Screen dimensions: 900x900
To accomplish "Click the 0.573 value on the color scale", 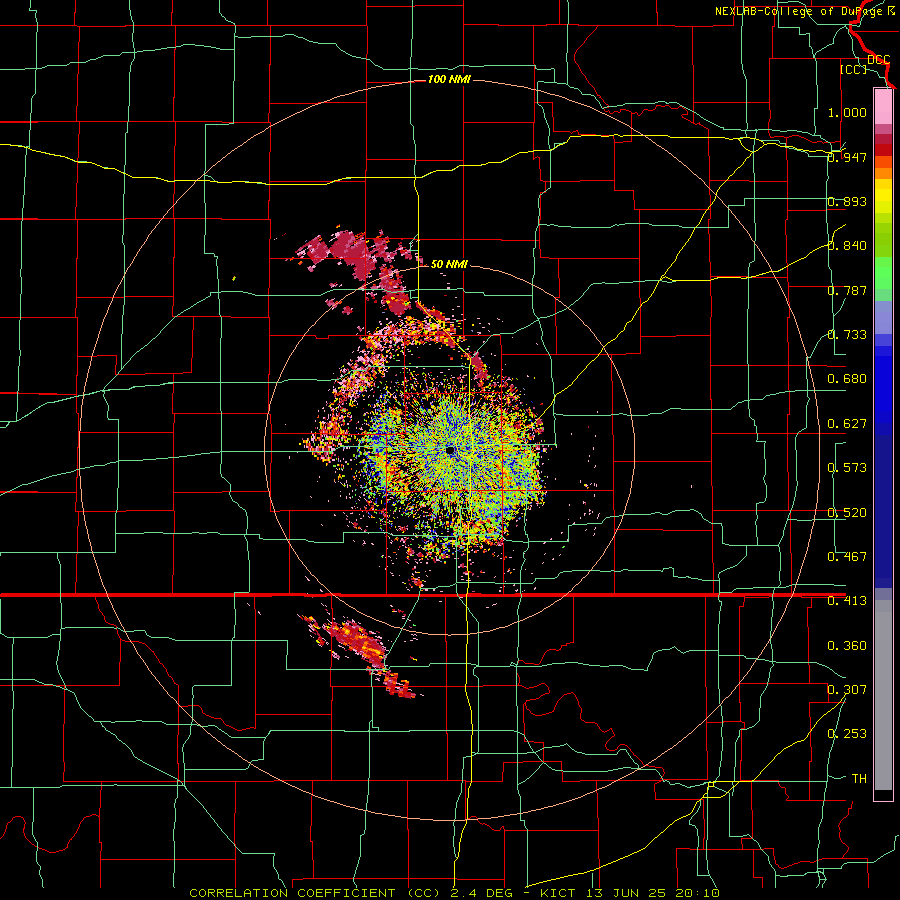I will pyautogui.click(x=847, y=468).
